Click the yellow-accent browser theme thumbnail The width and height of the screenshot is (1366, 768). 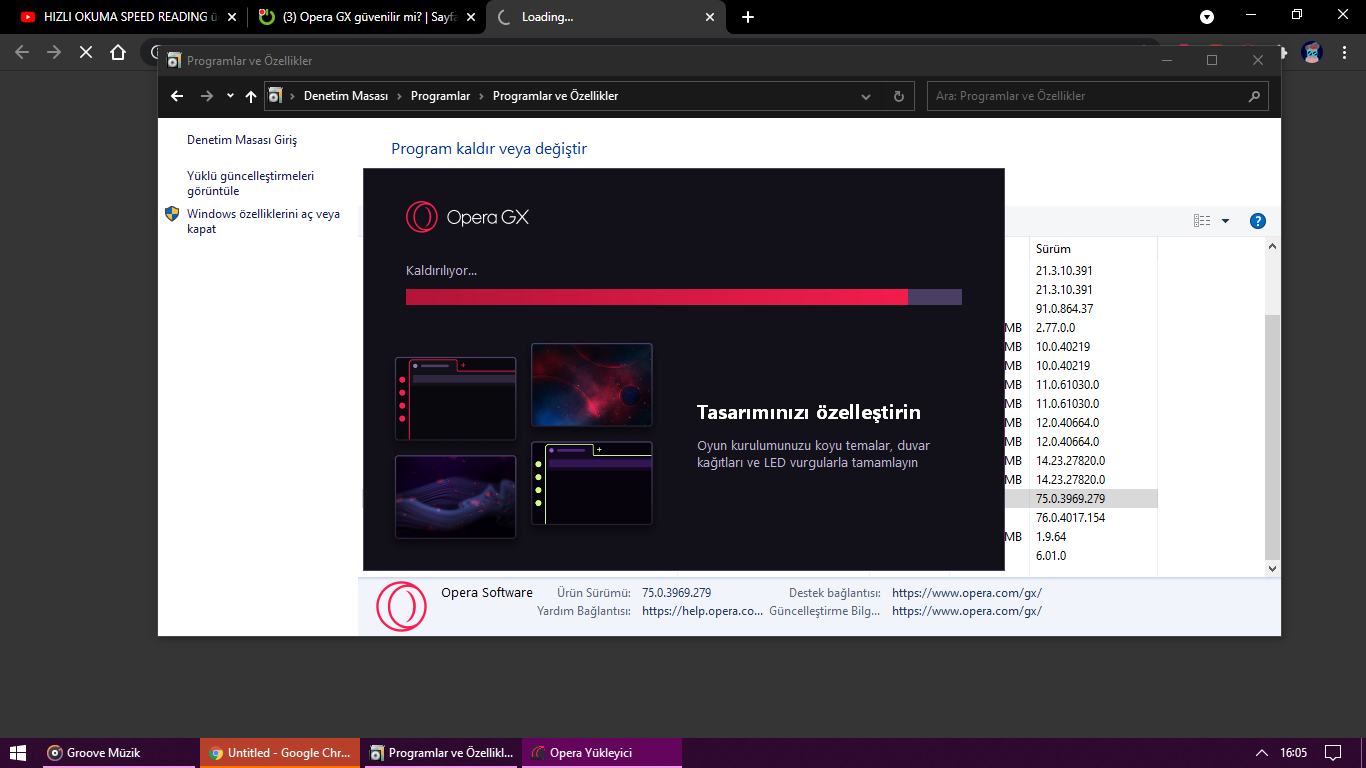(x=592, y=483)
